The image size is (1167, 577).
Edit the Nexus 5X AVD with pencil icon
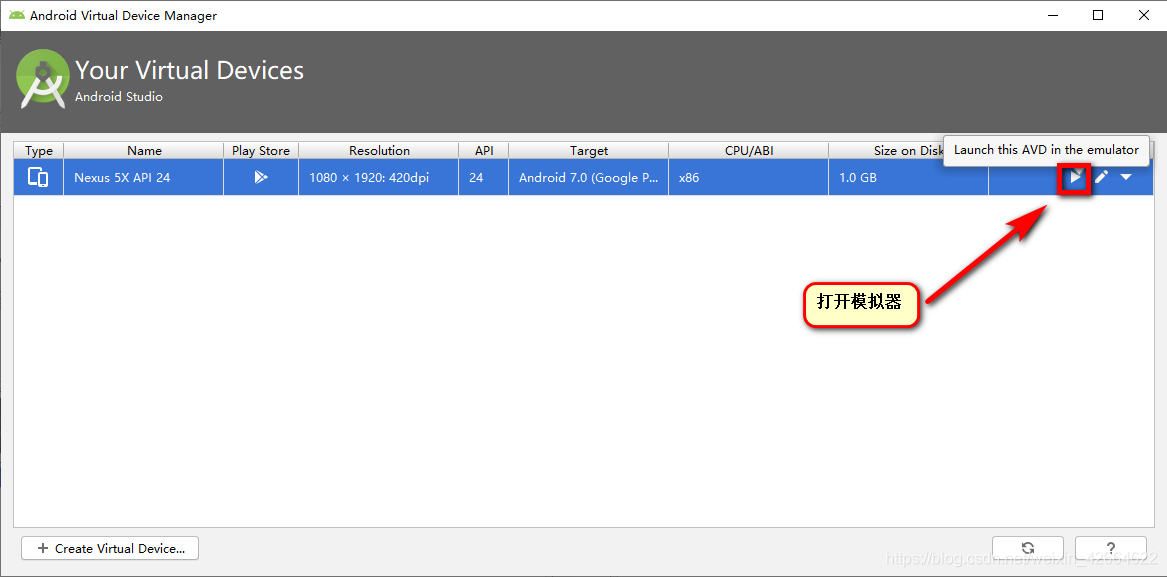coord(1102,177)
